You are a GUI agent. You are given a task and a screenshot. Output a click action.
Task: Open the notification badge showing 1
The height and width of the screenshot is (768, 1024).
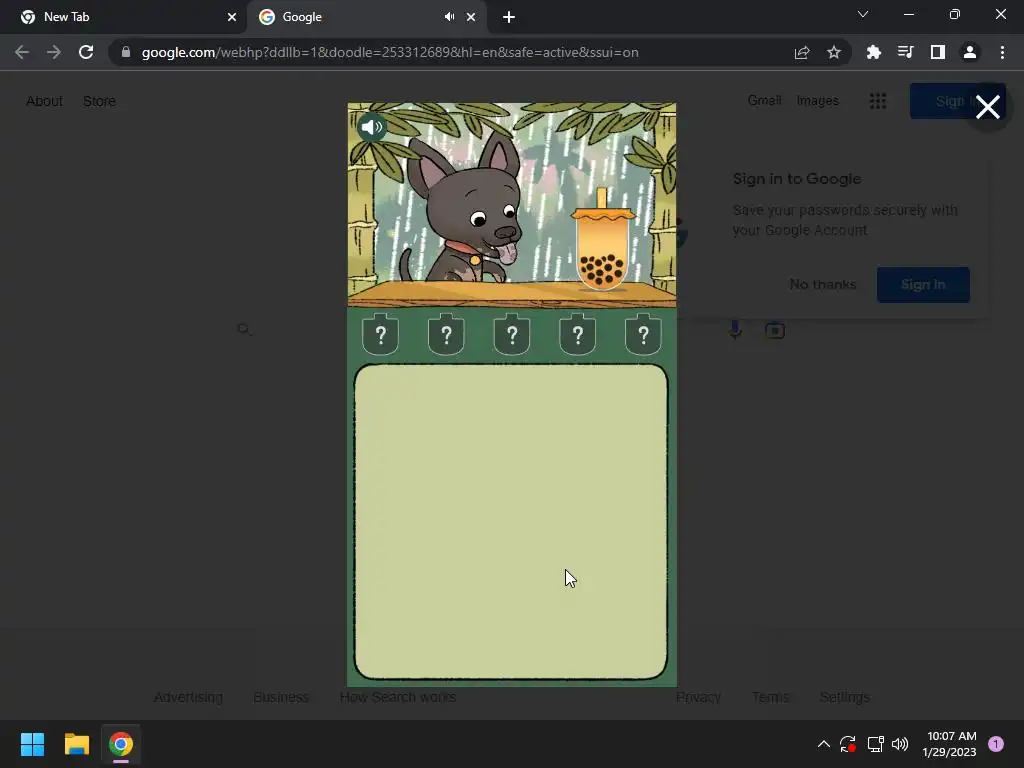click(996, 744)
